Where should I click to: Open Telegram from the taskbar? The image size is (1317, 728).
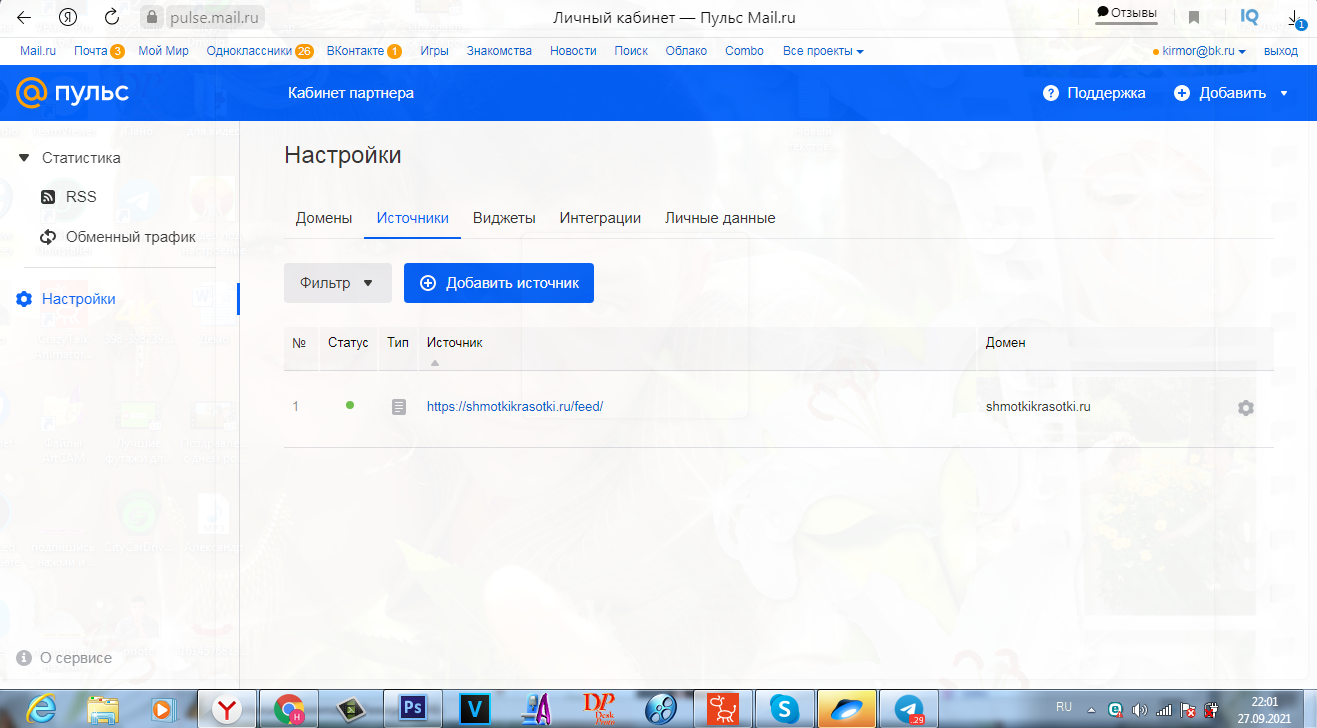tap(909, 710)
